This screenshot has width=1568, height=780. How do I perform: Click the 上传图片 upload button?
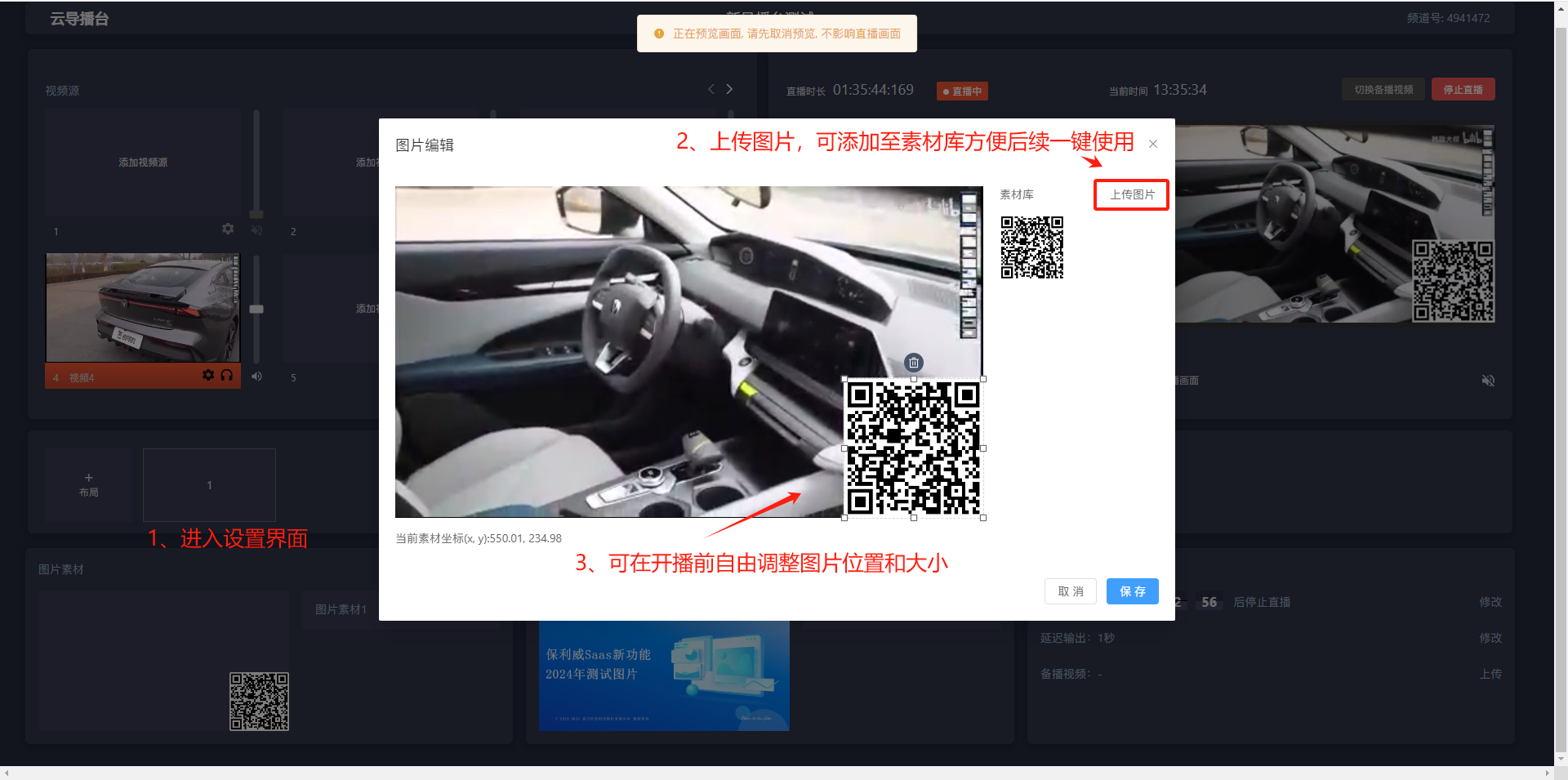pos(1132,194)
